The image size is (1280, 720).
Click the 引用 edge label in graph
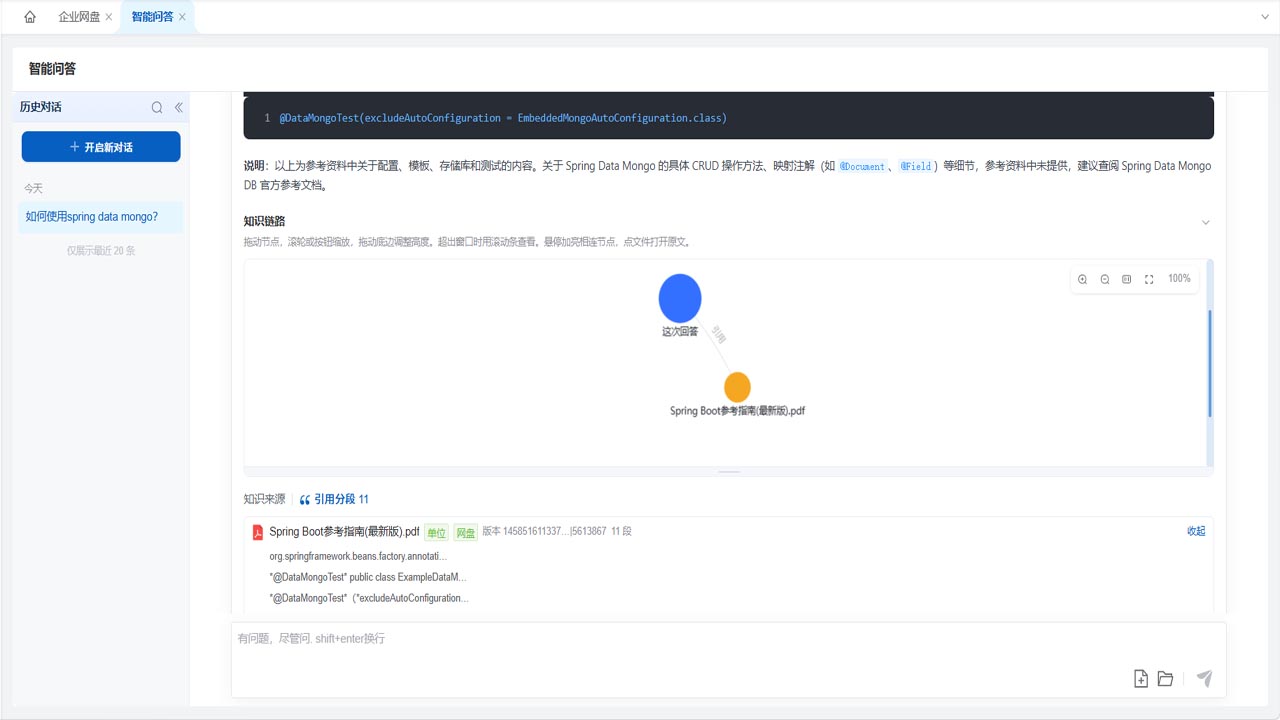(x=718, y=335)
